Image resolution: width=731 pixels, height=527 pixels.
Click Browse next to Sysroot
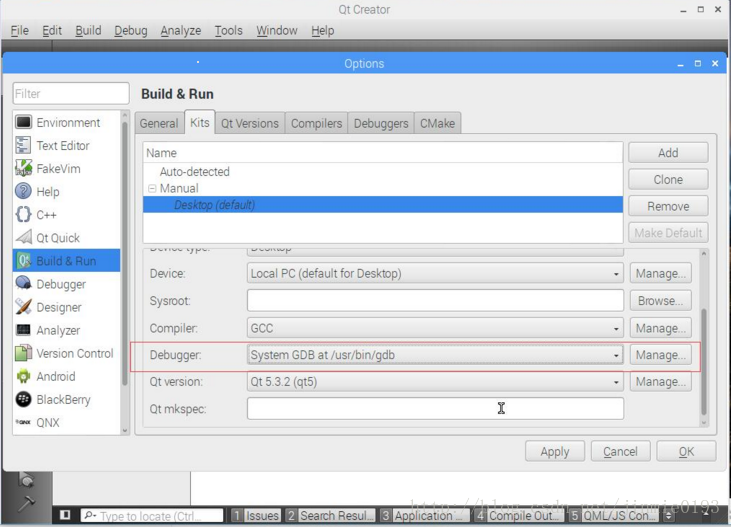point(661,301)
